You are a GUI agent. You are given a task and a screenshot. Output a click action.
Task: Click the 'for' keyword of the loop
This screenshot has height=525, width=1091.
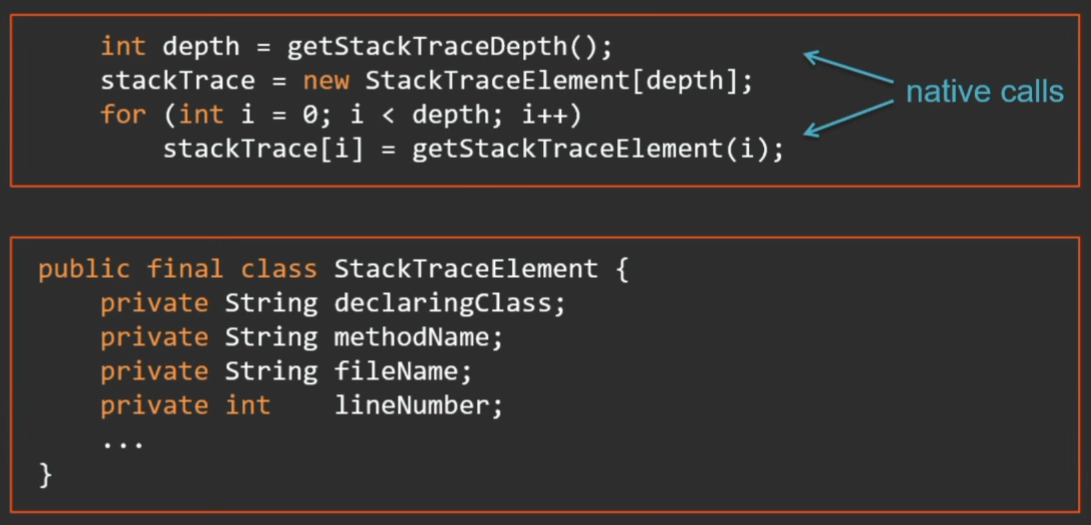coord(123,115)
